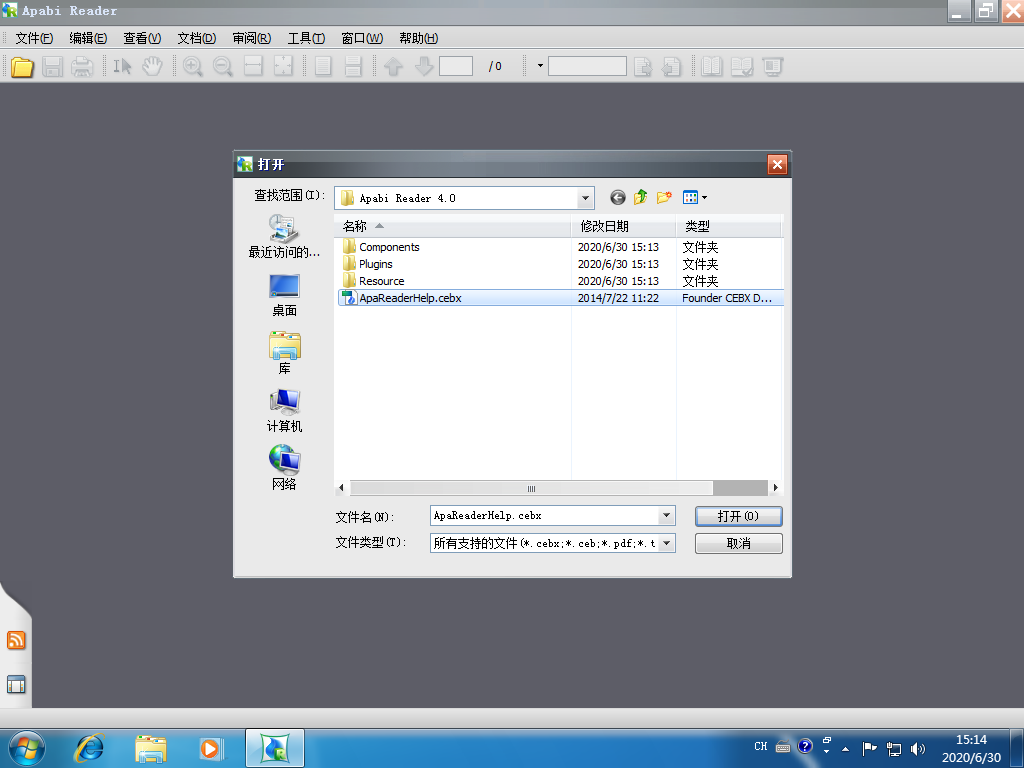Image resolution: width=1024 pixels, height=768 pixels.
Task: Click the full screen presentation icon
Action: (x=772, y=67)
